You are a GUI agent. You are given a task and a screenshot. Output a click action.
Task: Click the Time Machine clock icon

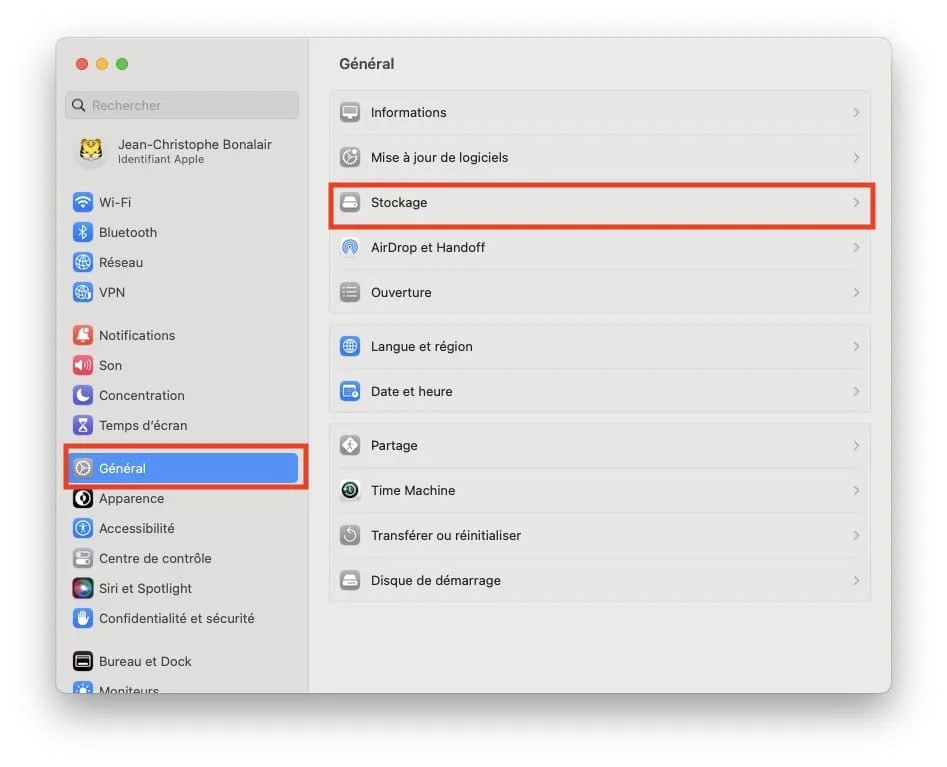tap(350, 490)
